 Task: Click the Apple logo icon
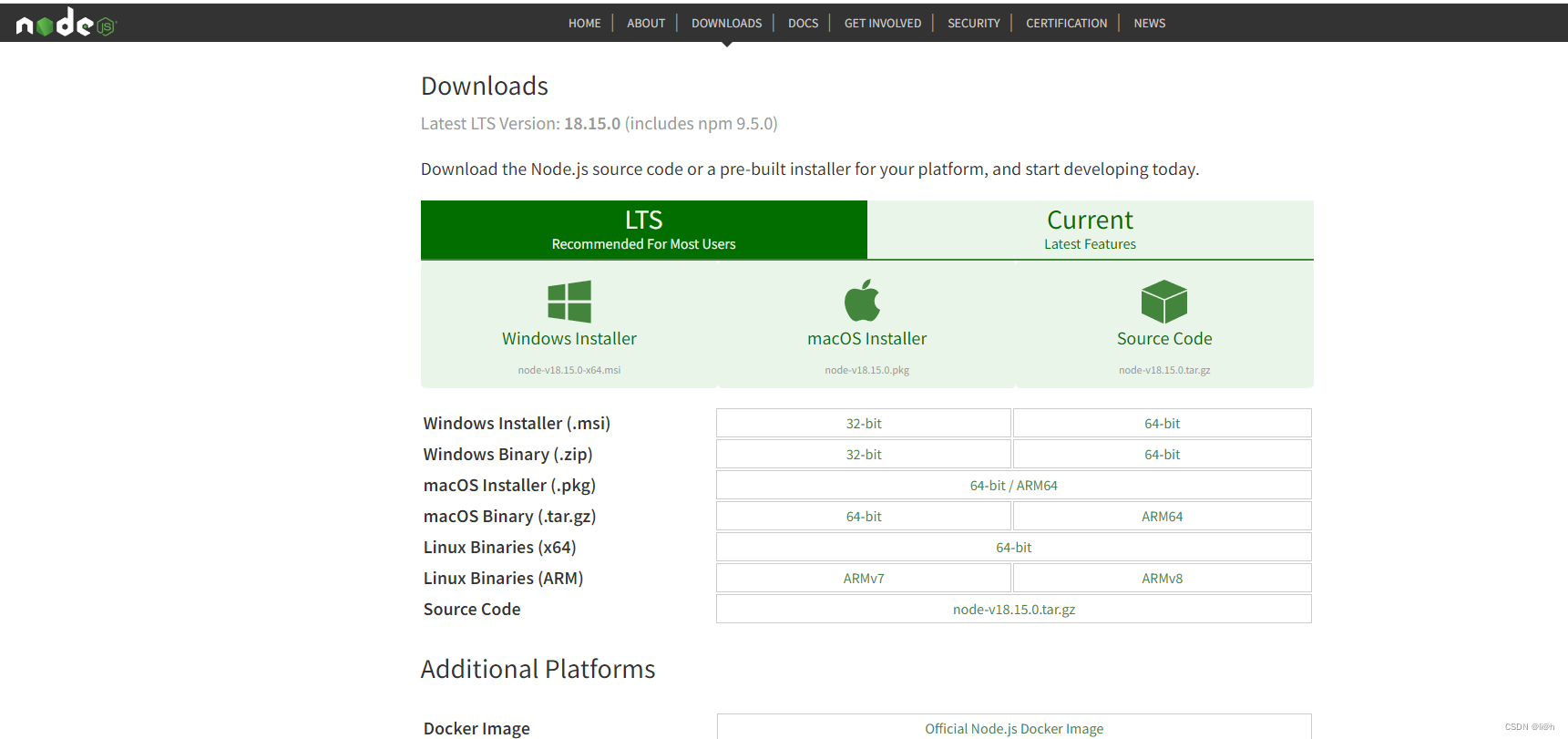[862, 300]
